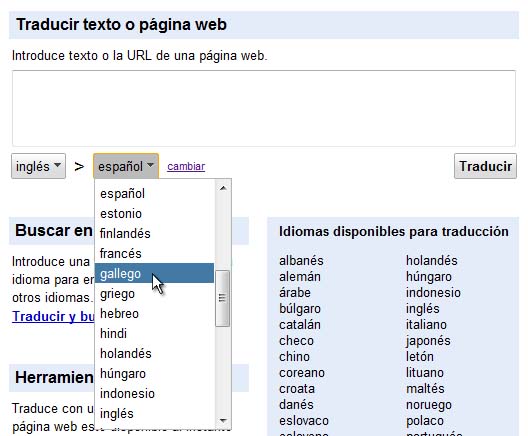Click indonesio in available languages panel
This screenshot has height=436, width=528.
[x=433, y=293]
